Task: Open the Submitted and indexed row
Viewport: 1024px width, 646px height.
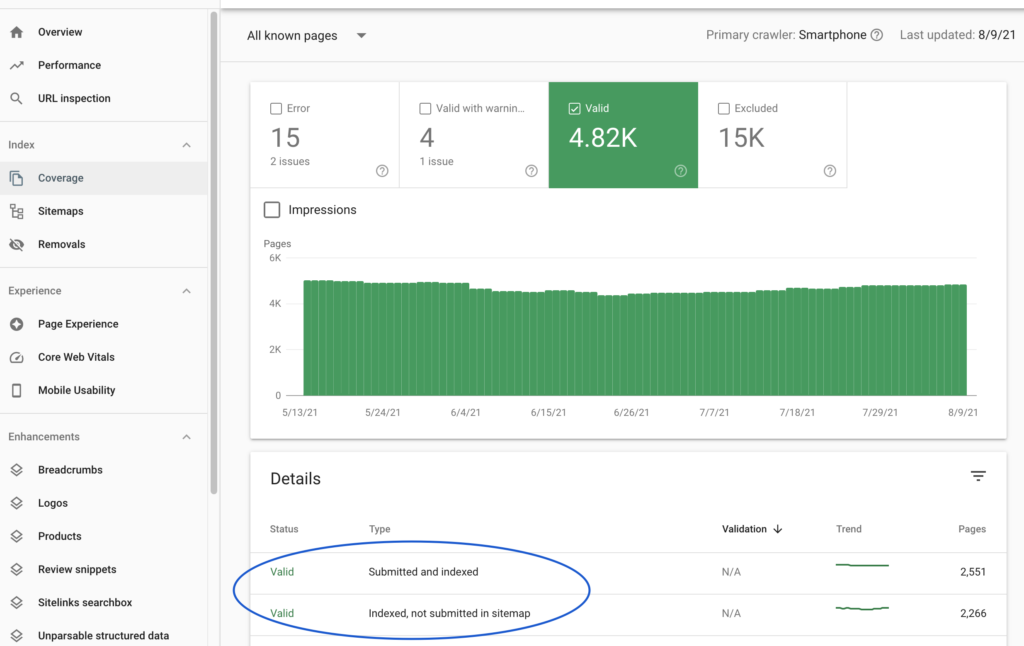Action: 628,572
